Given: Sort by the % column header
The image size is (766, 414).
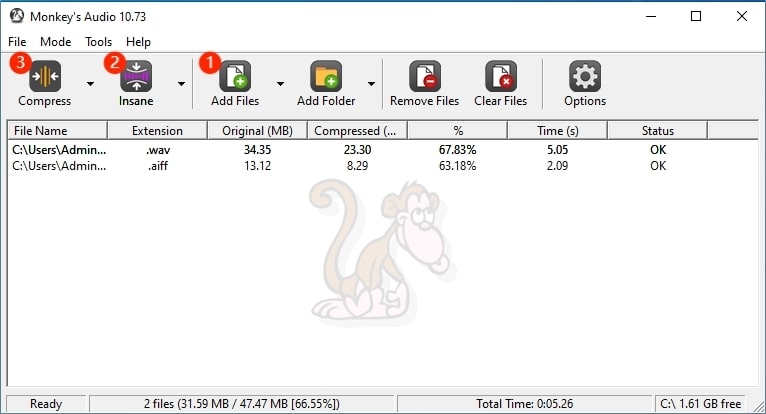Looking at the screenshot, I should tap(457, 131).
